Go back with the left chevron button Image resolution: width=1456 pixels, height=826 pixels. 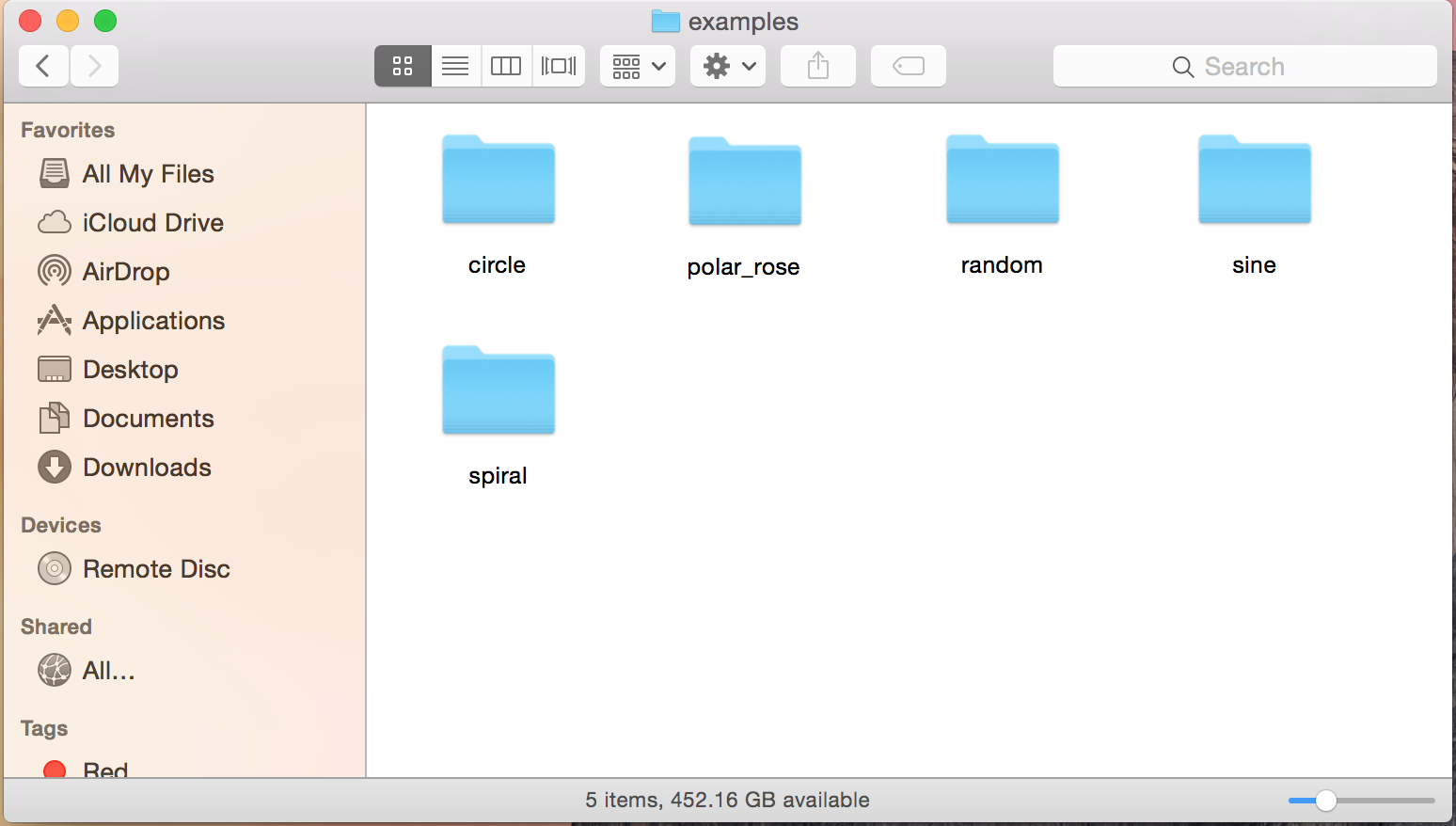pyautogui.click(x=43, y=66)
